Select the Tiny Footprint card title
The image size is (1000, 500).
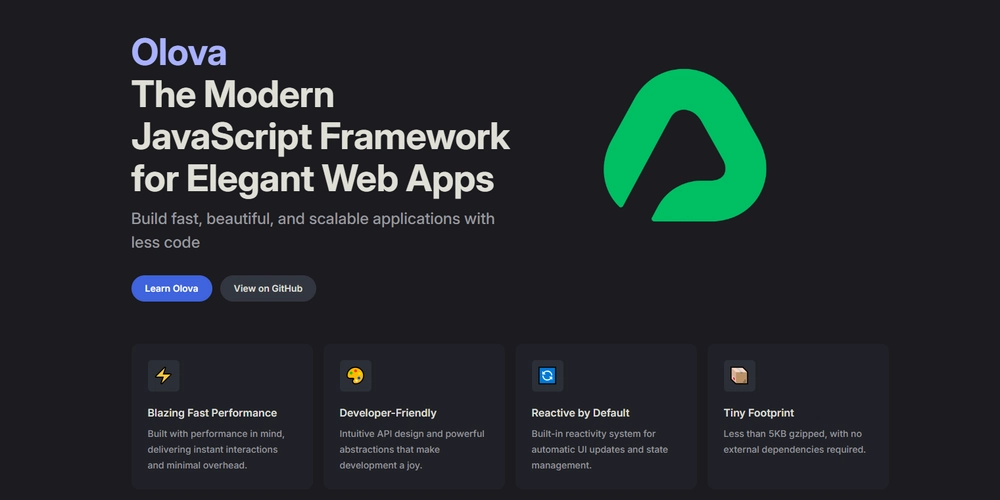[x=759, y=413]
